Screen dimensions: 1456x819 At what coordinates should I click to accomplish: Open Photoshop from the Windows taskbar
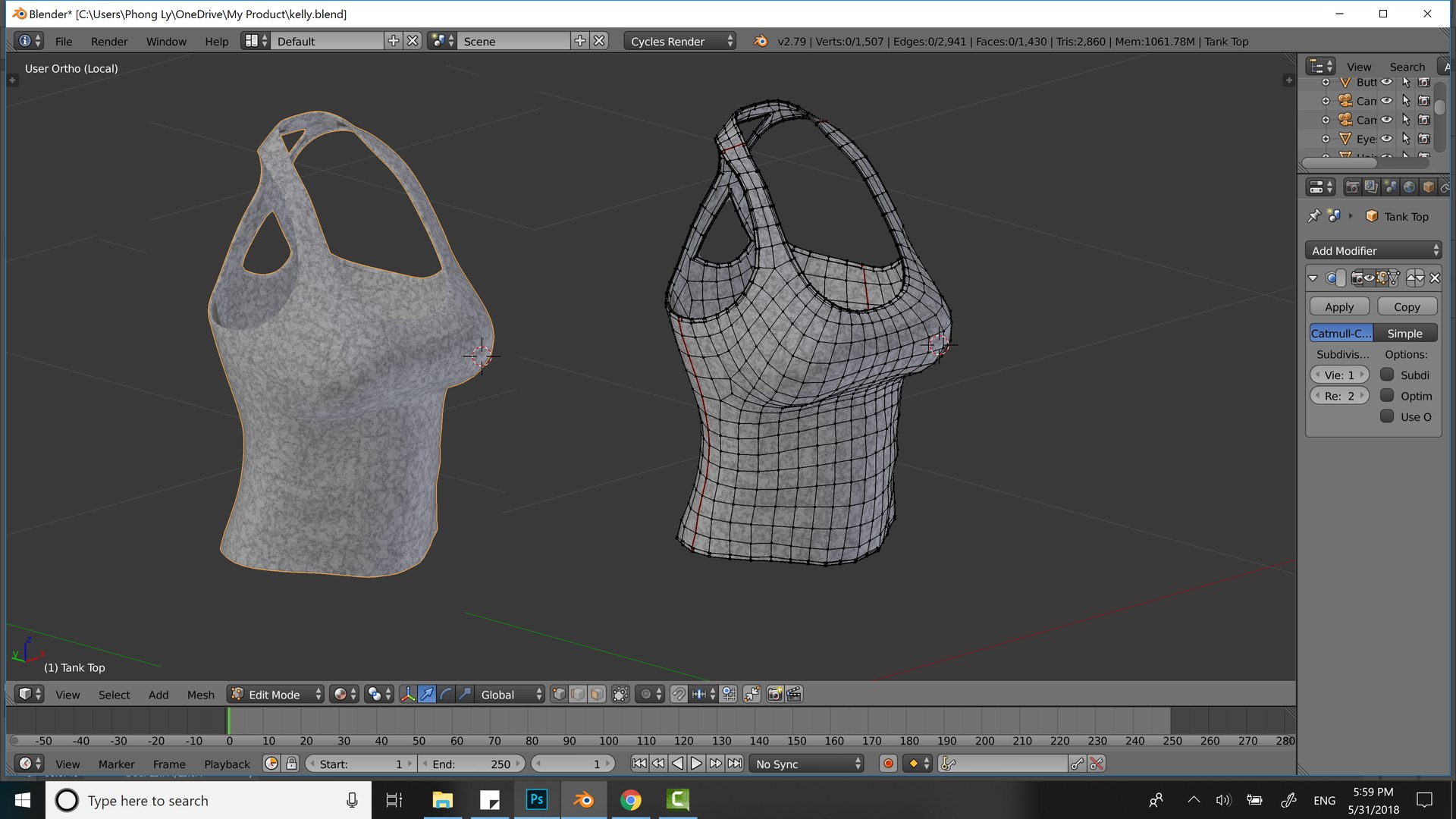click(537, 800)
